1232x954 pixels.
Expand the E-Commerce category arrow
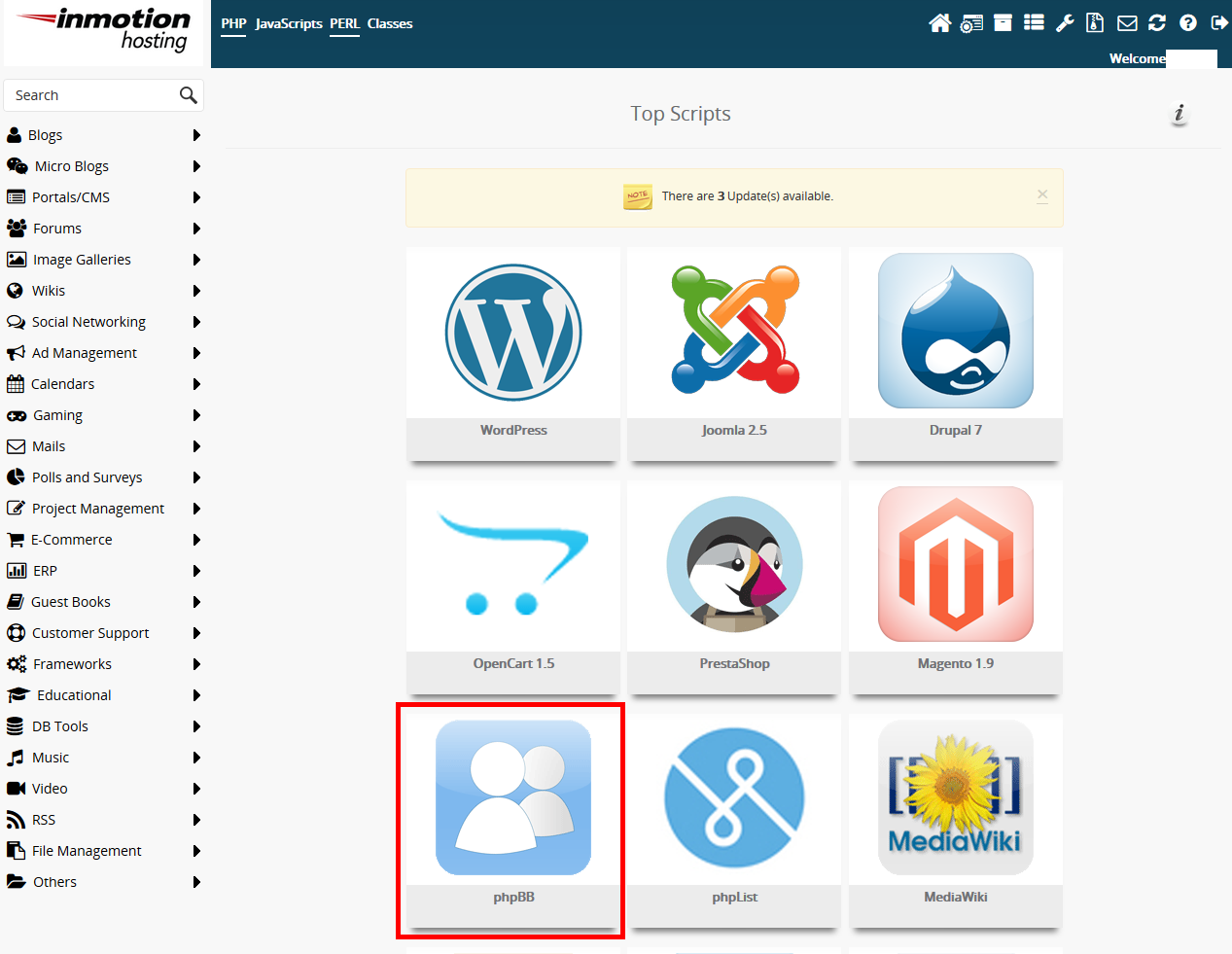pos(196,540)
